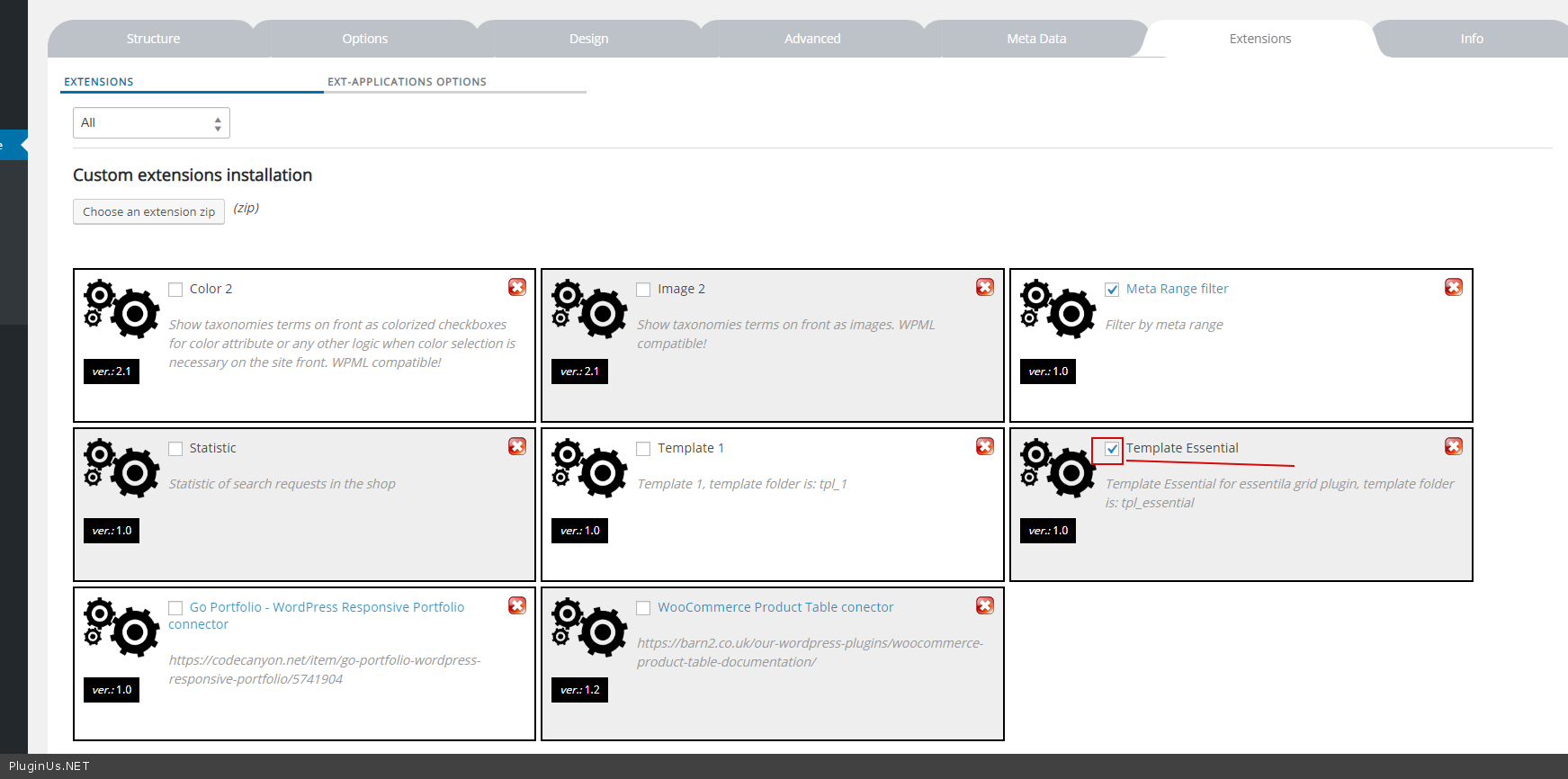Uncheck the Meta Range filter checkbox
The width and height of the screenshot is (1568, 779).
pyautogui.click(x=1112, y=290)
